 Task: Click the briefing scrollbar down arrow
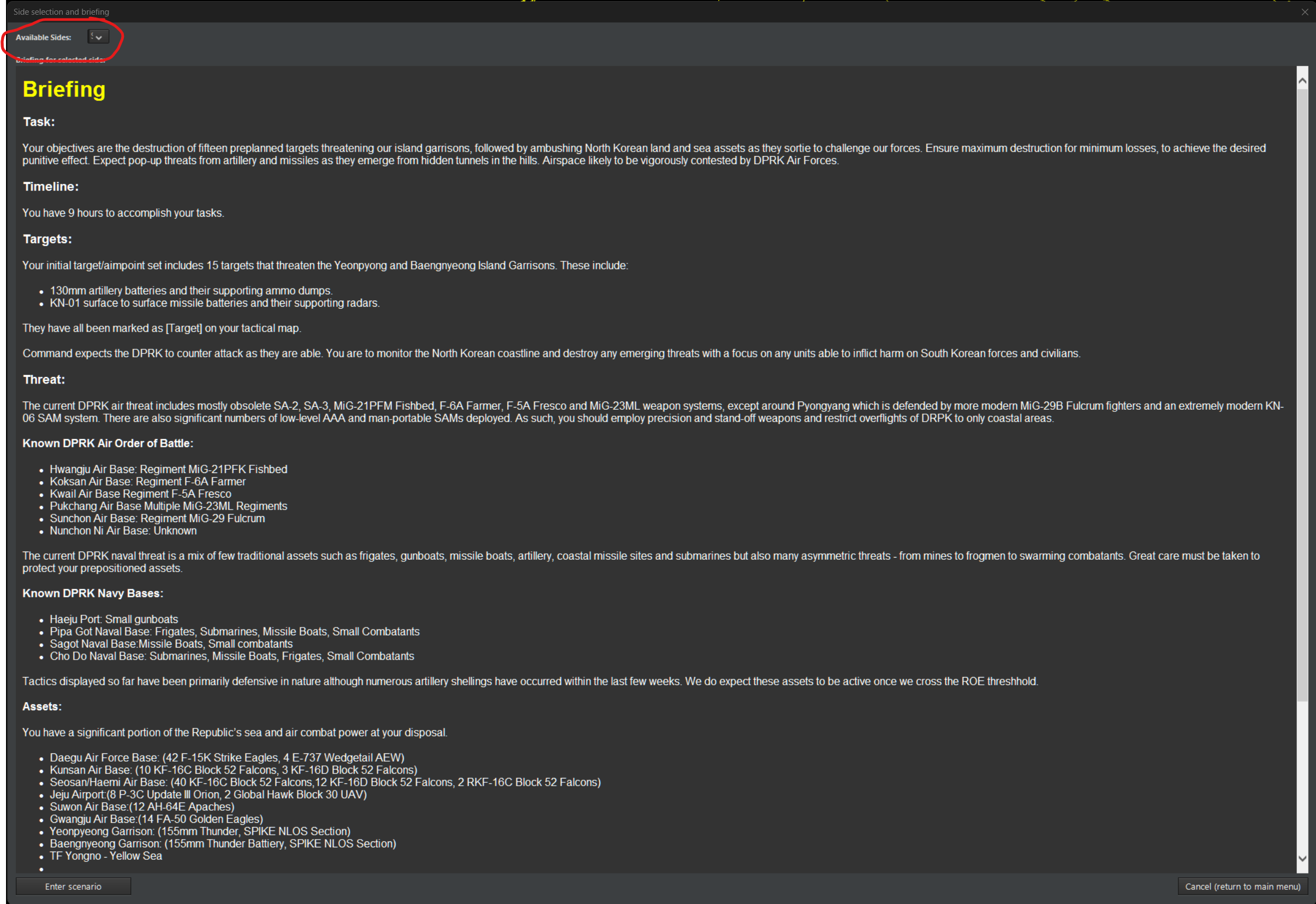coord(1302,859)
